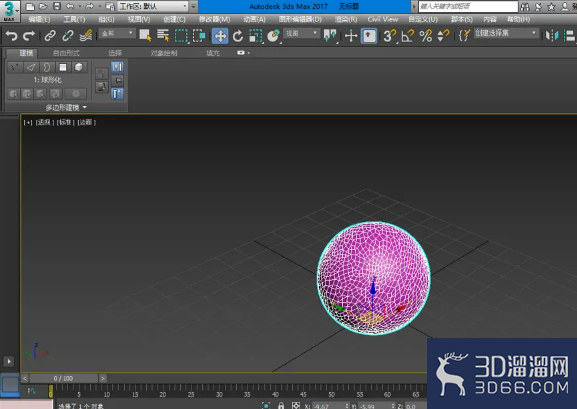Open the 编辑(E) menu
577x409 pixels.
[x=39, y=20]
